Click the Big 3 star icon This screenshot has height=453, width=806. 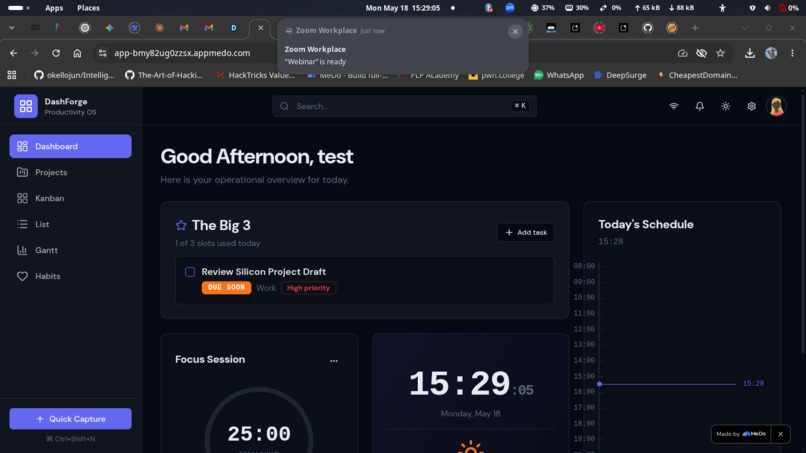coord(181,225)
